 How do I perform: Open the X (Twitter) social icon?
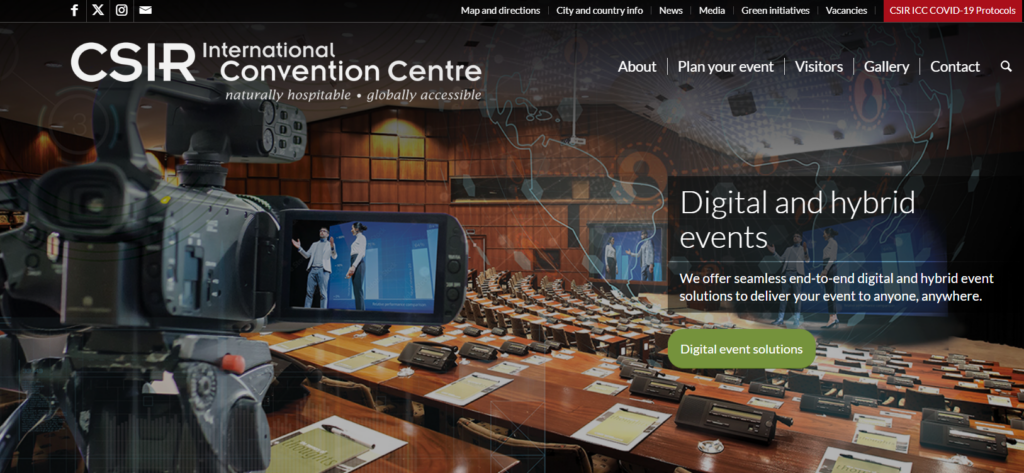[x=98, y=10]
